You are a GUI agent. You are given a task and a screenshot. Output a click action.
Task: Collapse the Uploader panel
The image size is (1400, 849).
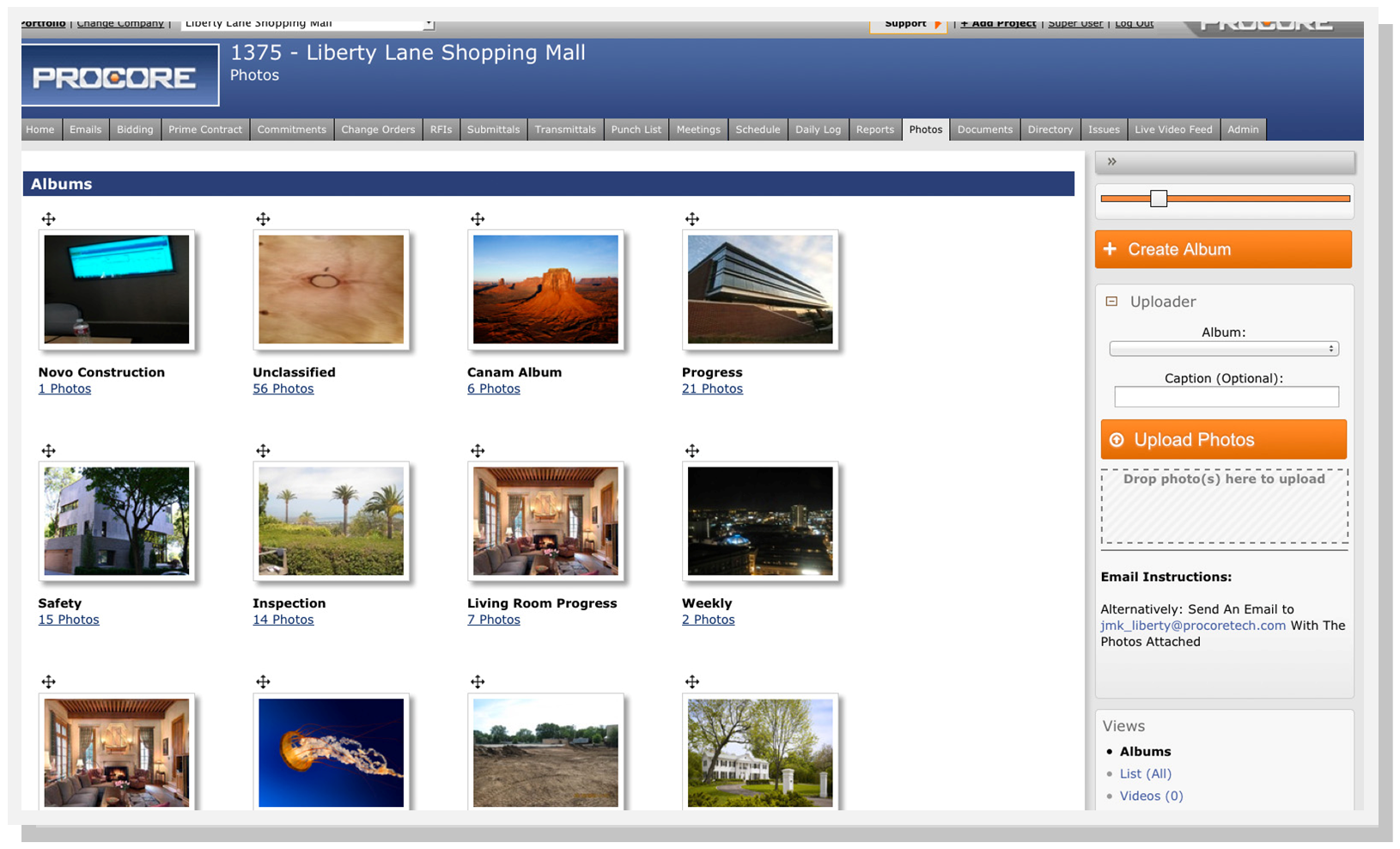[x=1112, y=302]
